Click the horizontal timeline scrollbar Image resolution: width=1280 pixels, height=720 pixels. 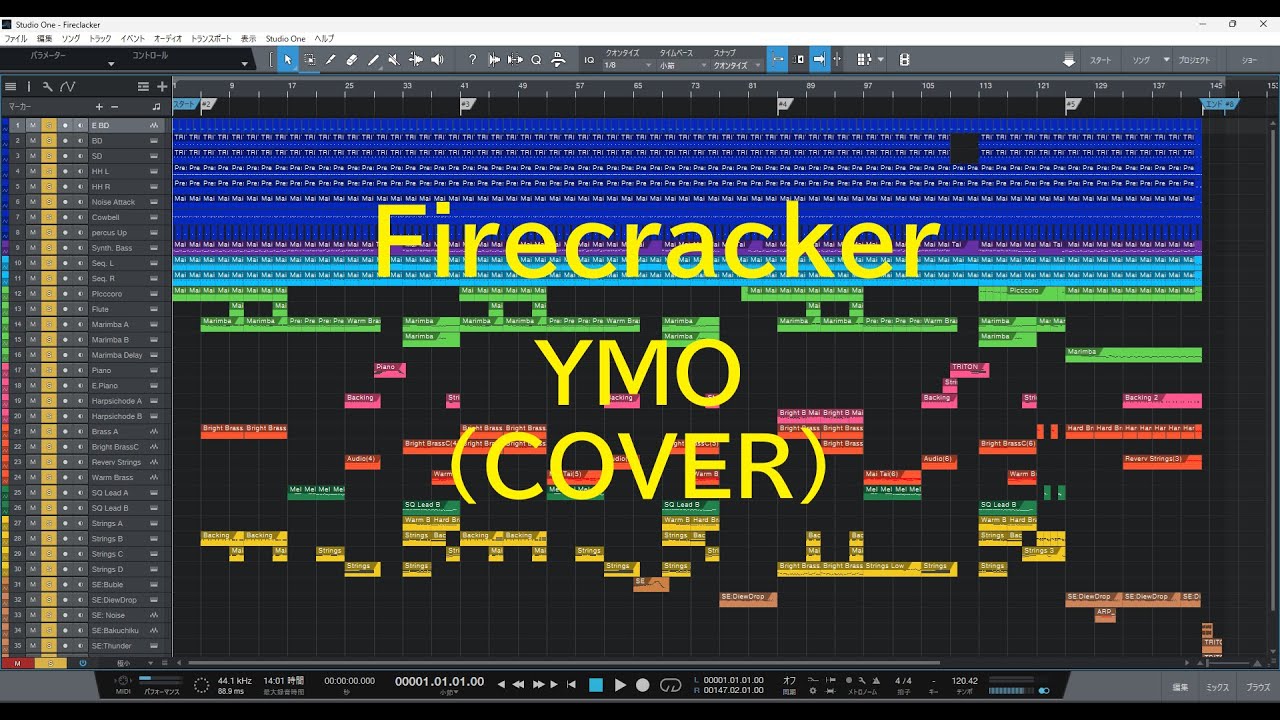click(x=565, y=663)
